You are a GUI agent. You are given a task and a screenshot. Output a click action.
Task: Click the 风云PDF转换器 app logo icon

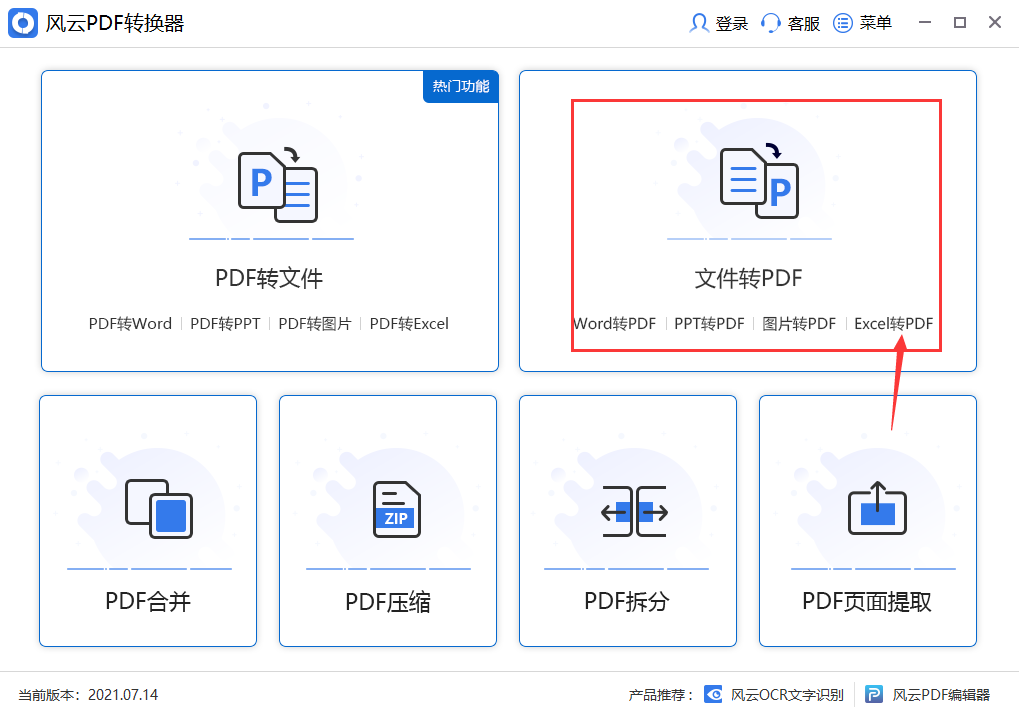click(x=23, y=23)
